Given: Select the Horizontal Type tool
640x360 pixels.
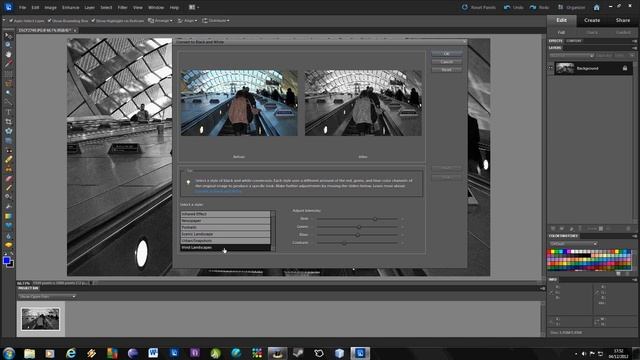Looking at the screenshot, I should click(x=8, y=112).
